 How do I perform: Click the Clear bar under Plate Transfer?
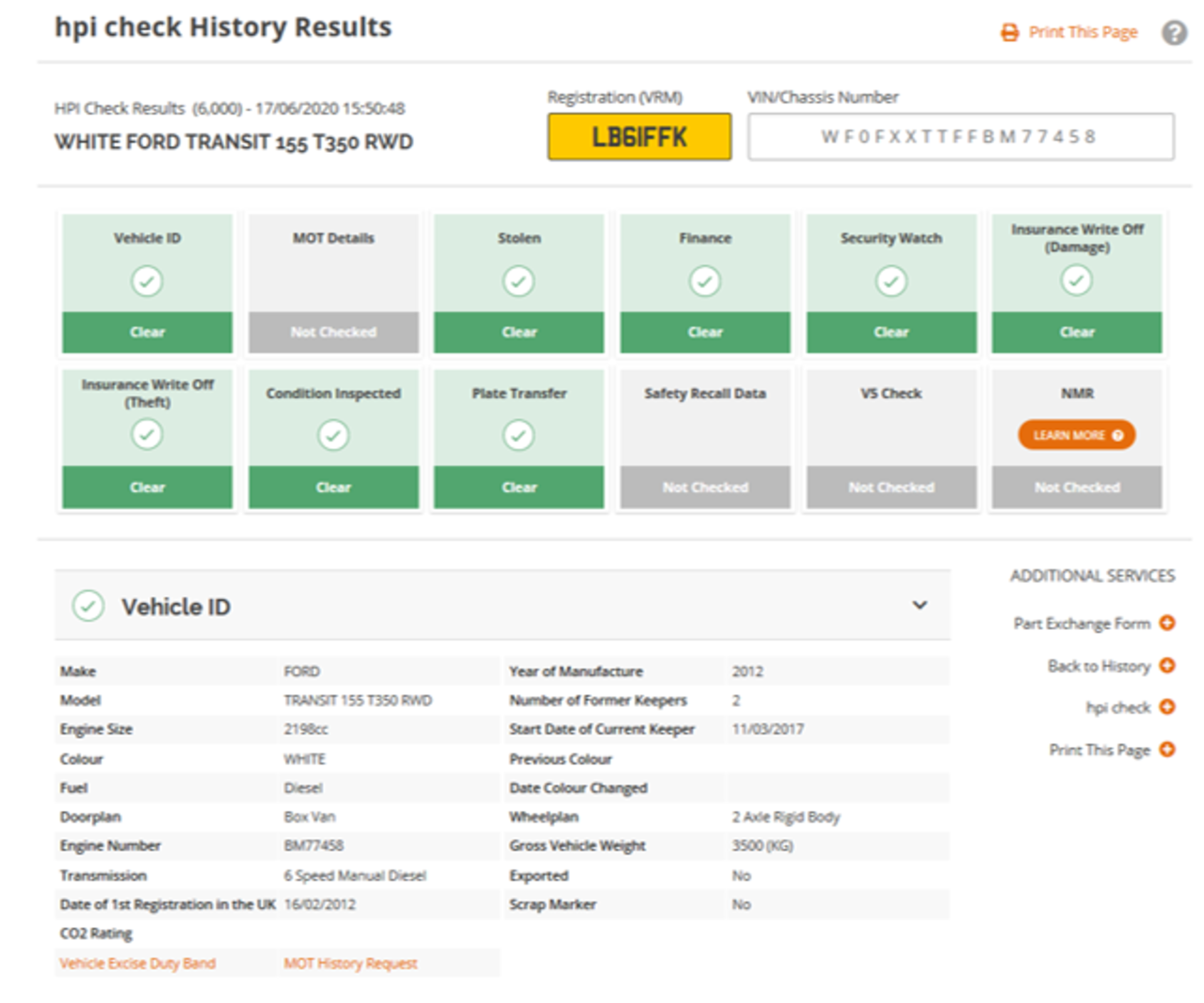[x=519, y=487]
